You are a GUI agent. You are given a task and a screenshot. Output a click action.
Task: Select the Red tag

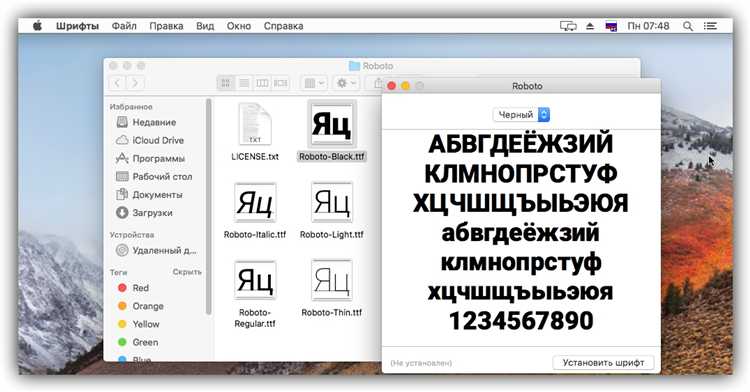click(140, 288)
